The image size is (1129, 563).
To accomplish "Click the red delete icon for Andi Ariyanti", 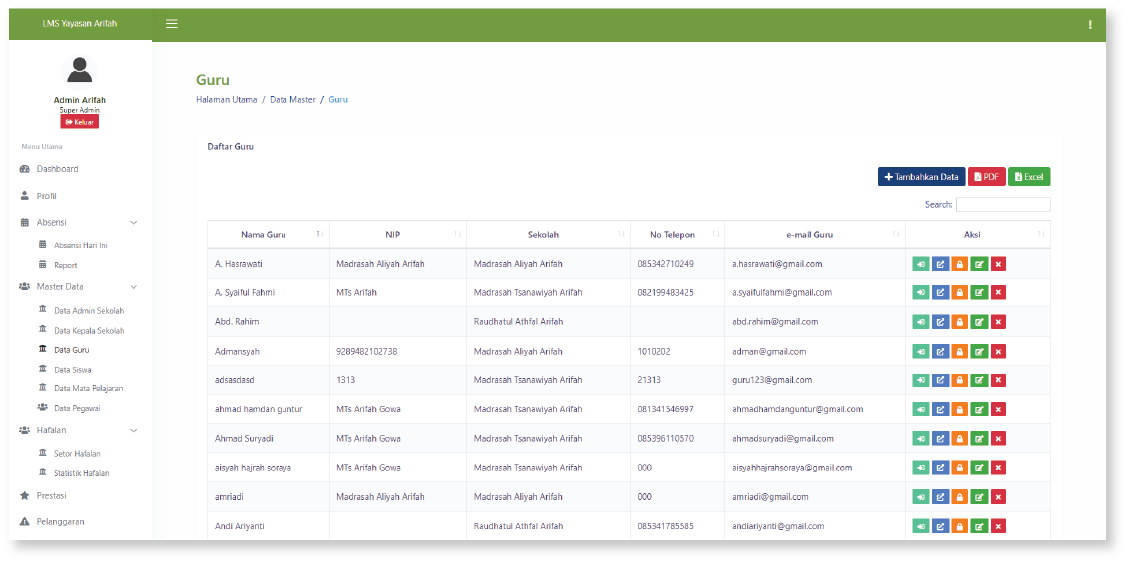I will (x=998, y=526).
